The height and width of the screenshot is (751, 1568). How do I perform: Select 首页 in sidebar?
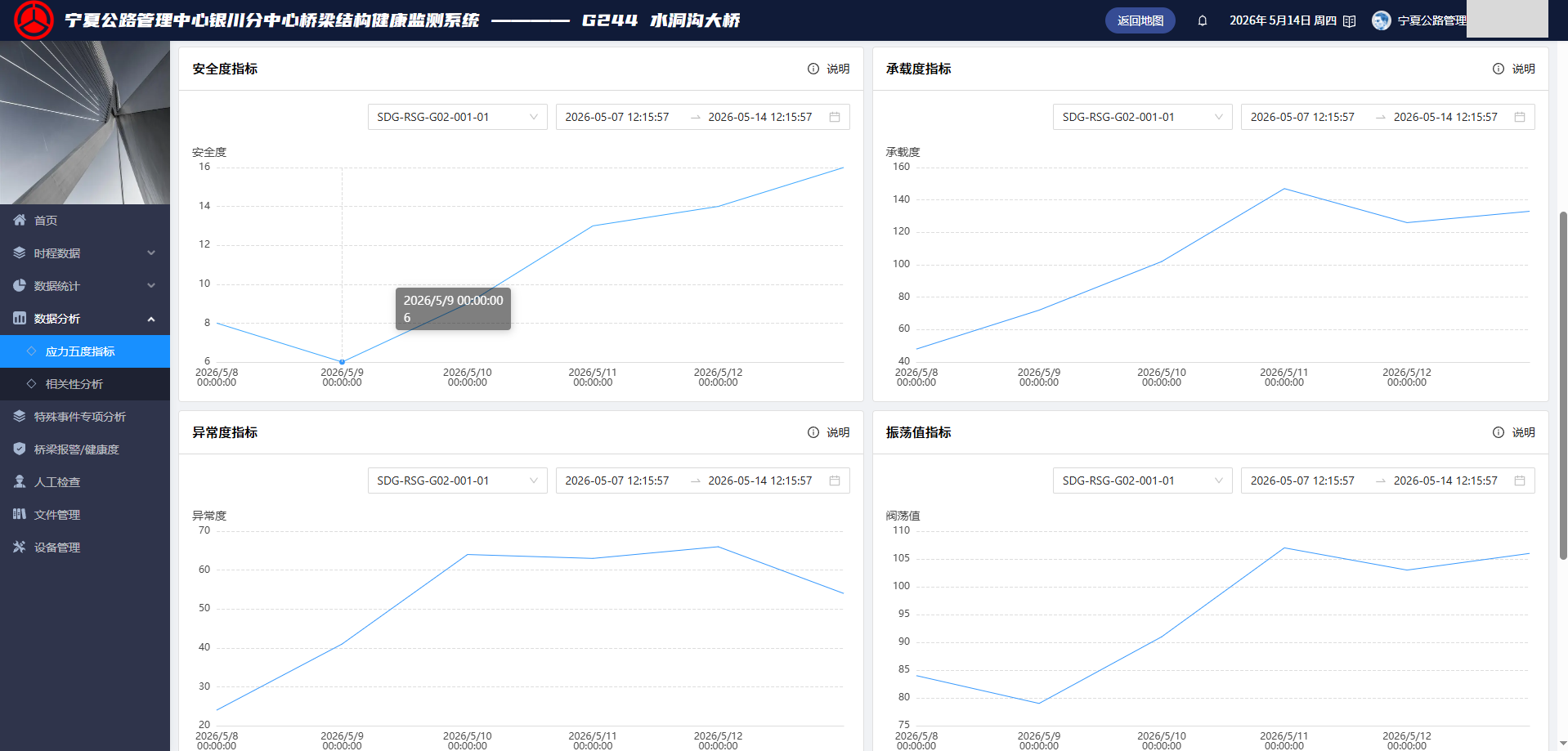point(85,220)
